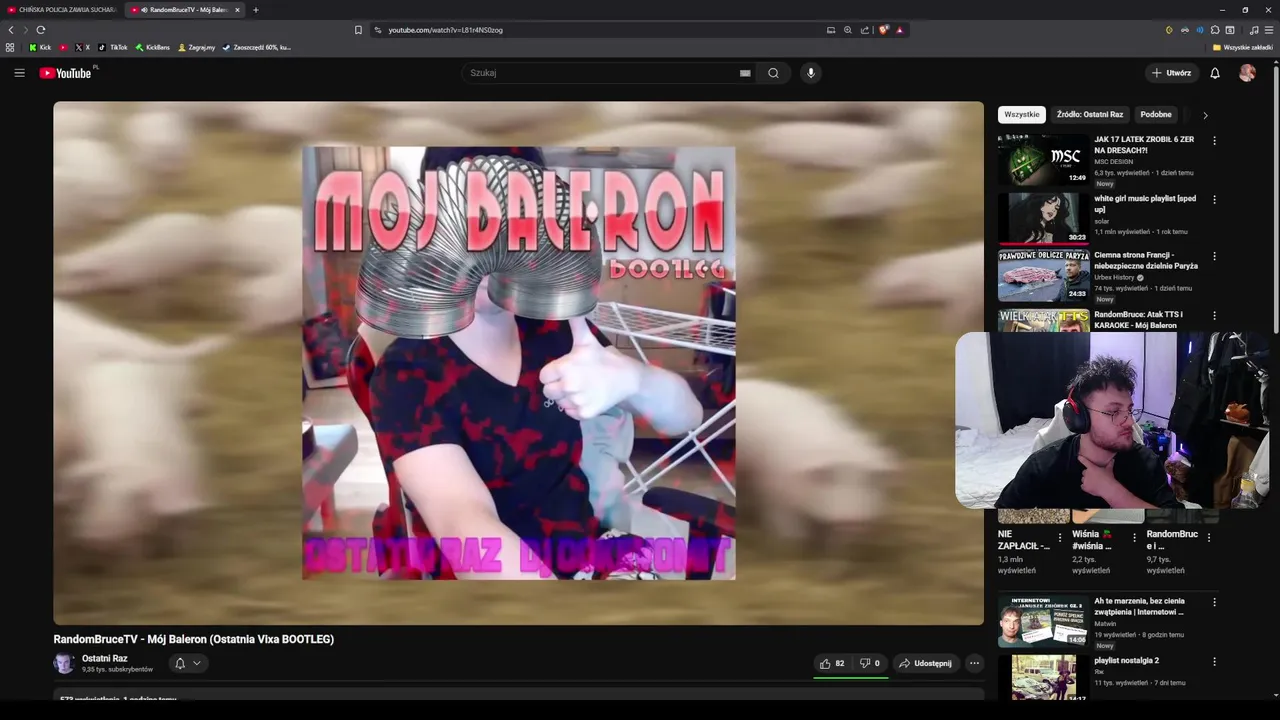Open Brave Shields lion icon
Viewport: 1280px width, 720px height.
[x=883, y=30]
